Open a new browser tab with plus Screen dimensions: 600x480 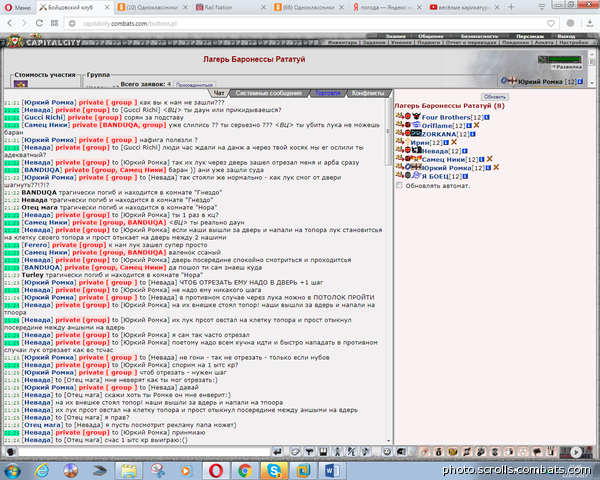pos(511,7)
